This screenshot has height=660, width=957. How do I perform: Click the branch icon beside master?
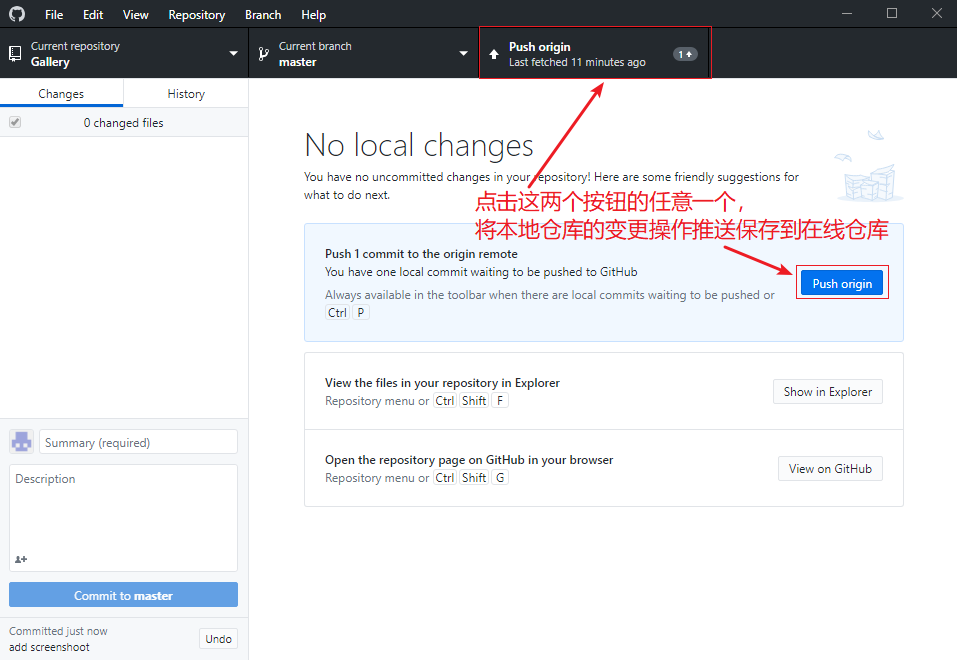264,54
